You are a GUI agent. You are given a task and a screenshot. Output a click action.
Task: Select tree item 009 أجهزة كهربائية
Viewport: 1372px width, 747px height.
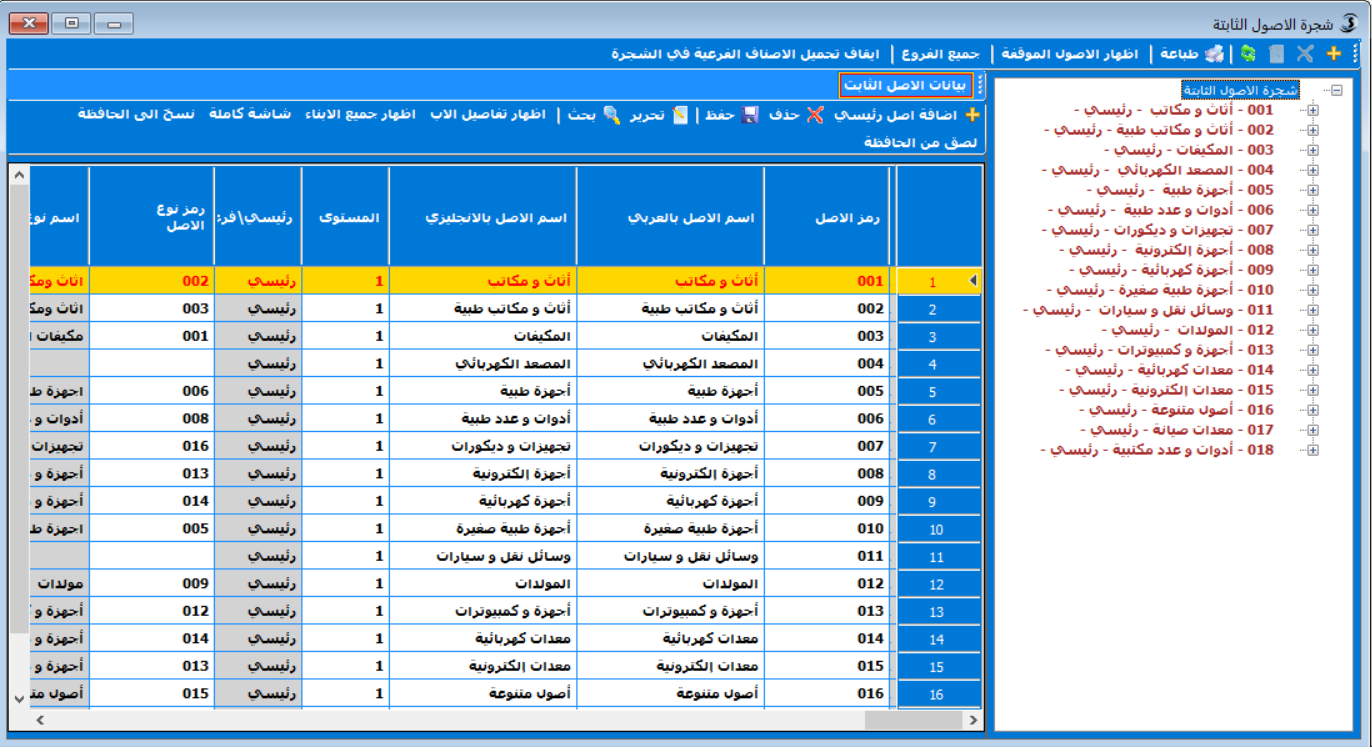1170,270
